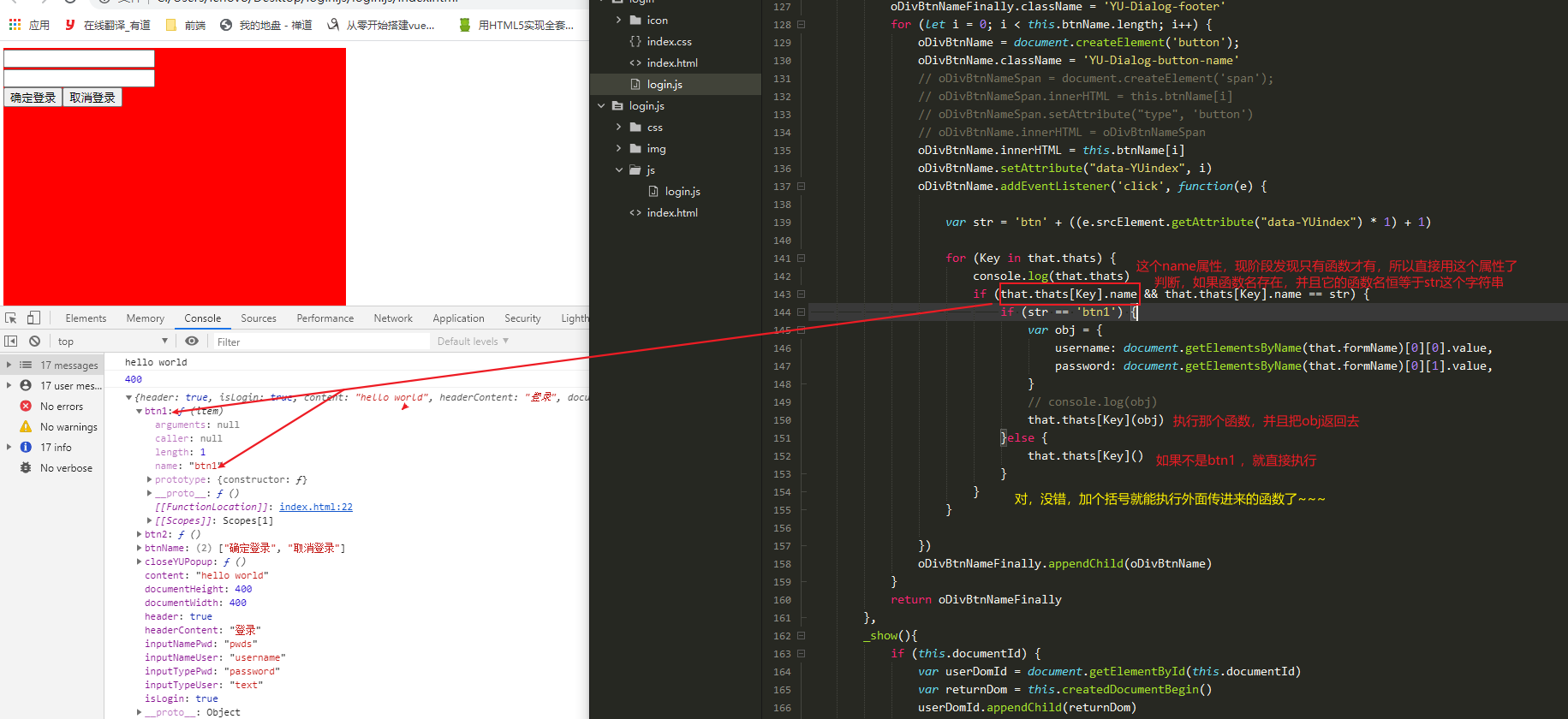Focus the first login input on the page
1568x719 pixels.
point(79,58)
